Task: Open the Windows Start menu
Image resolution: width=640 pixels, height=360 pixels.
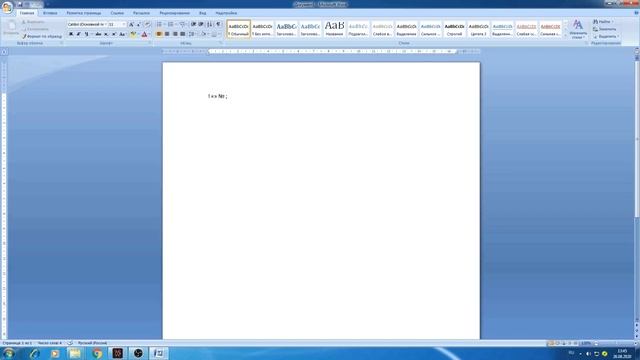Action: click(x=9, y=353)
